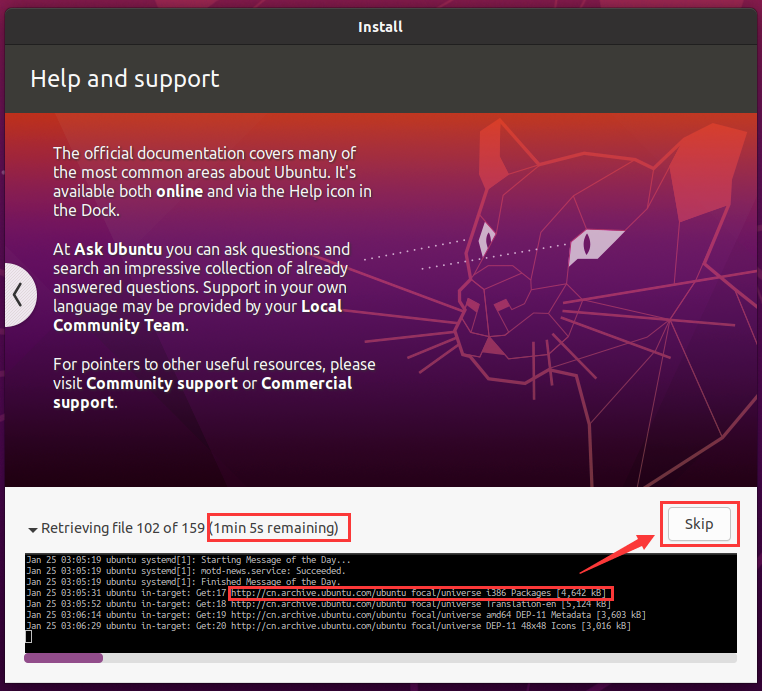Select the Get:17 universe i386 Packages log line

tap(316, 593)
